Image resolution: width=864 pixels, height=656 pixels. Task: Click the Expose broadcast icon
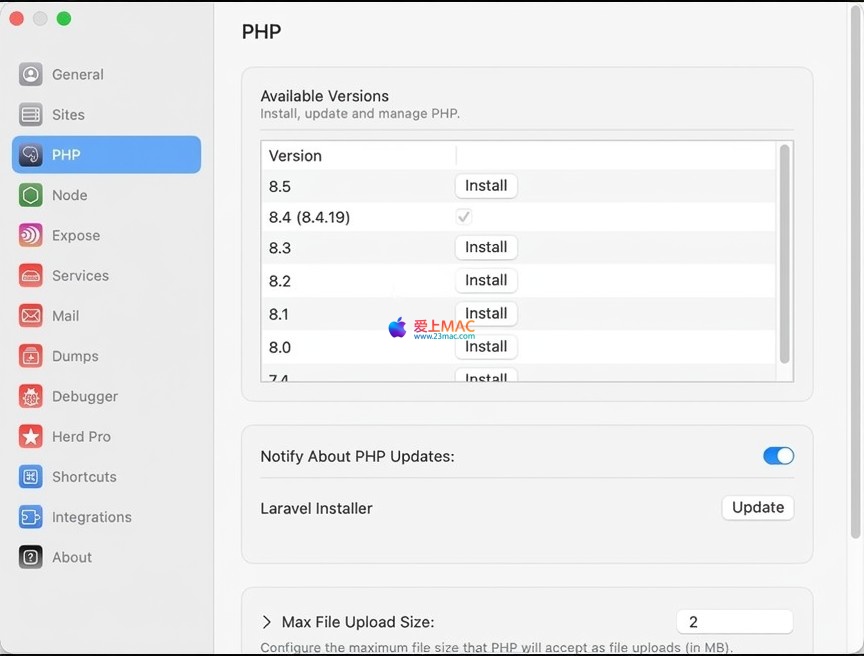31,236
